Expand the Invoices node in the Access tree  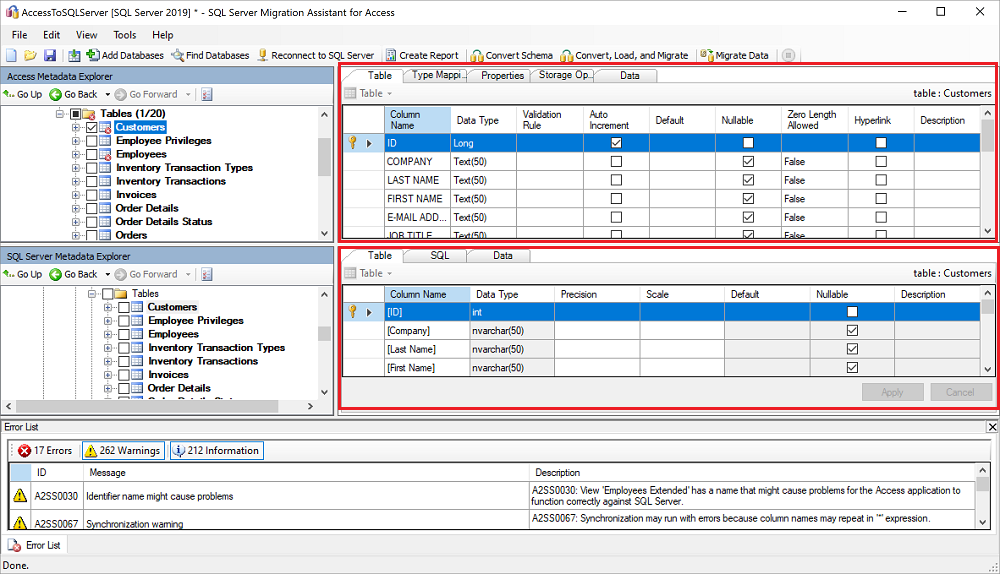pyautogui.click(x=76, y=195)
